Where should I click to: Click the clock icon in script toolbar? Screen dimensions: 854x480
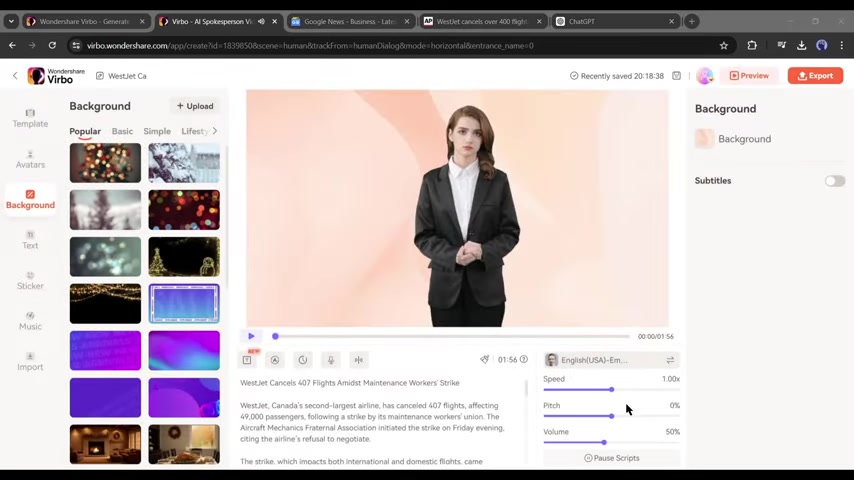[302, 360]
